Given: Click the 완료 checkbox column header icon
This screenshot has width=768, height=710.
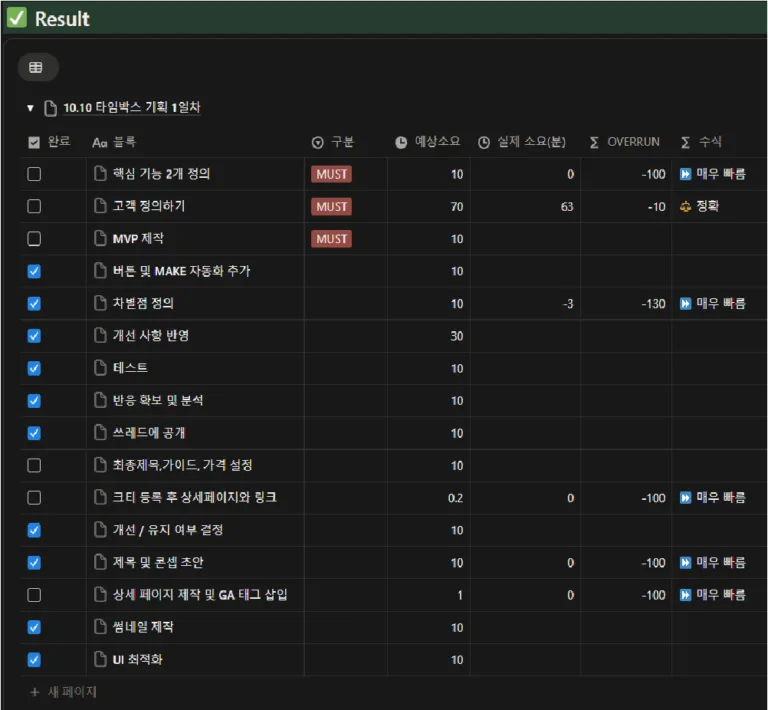Looking at the screenshot, I should tap(34, 142).
